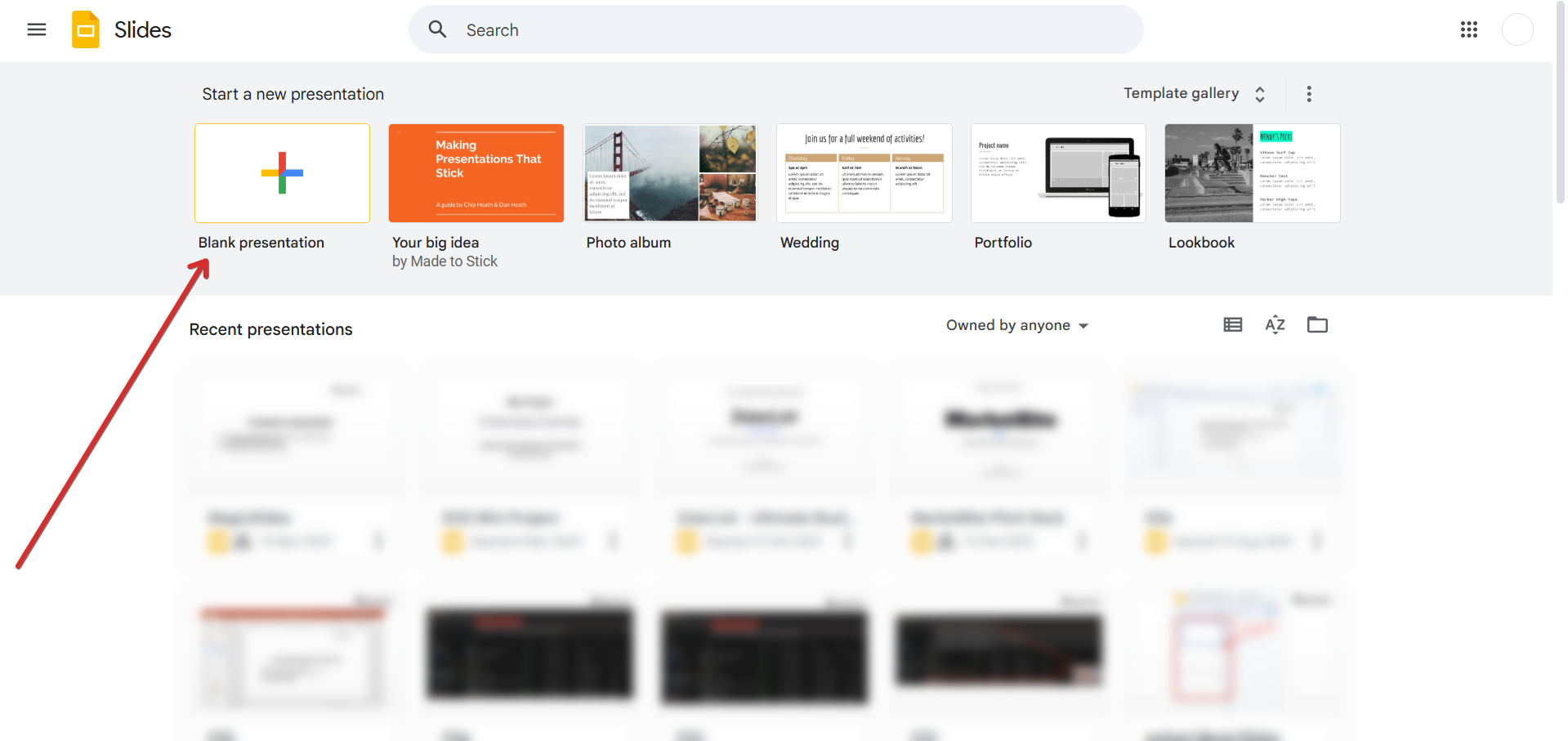Open the file picker folder icon
The image size is (1568, 741).
tap(1318, 325)
